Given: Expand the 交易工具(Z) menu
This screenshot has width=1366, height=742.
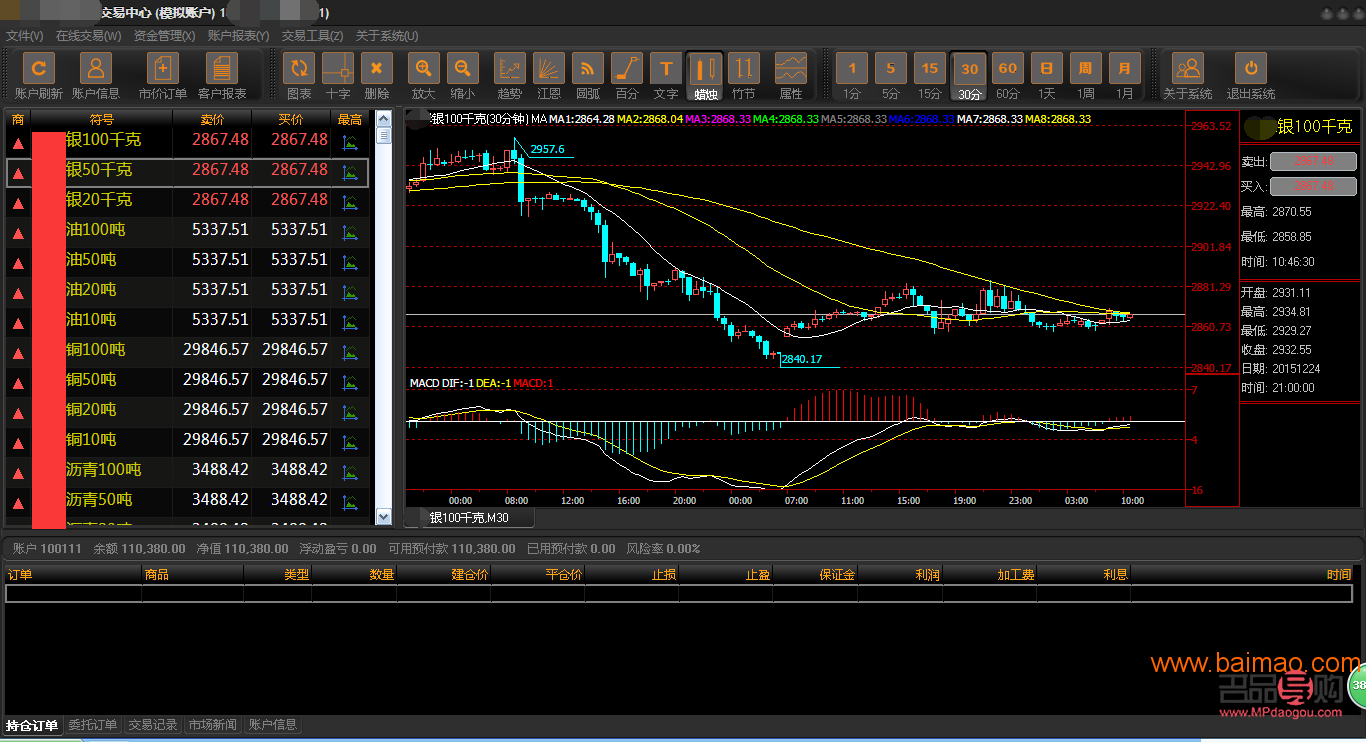Looking at the screenshot, I should pyautogui.click(x=312, y=36).
